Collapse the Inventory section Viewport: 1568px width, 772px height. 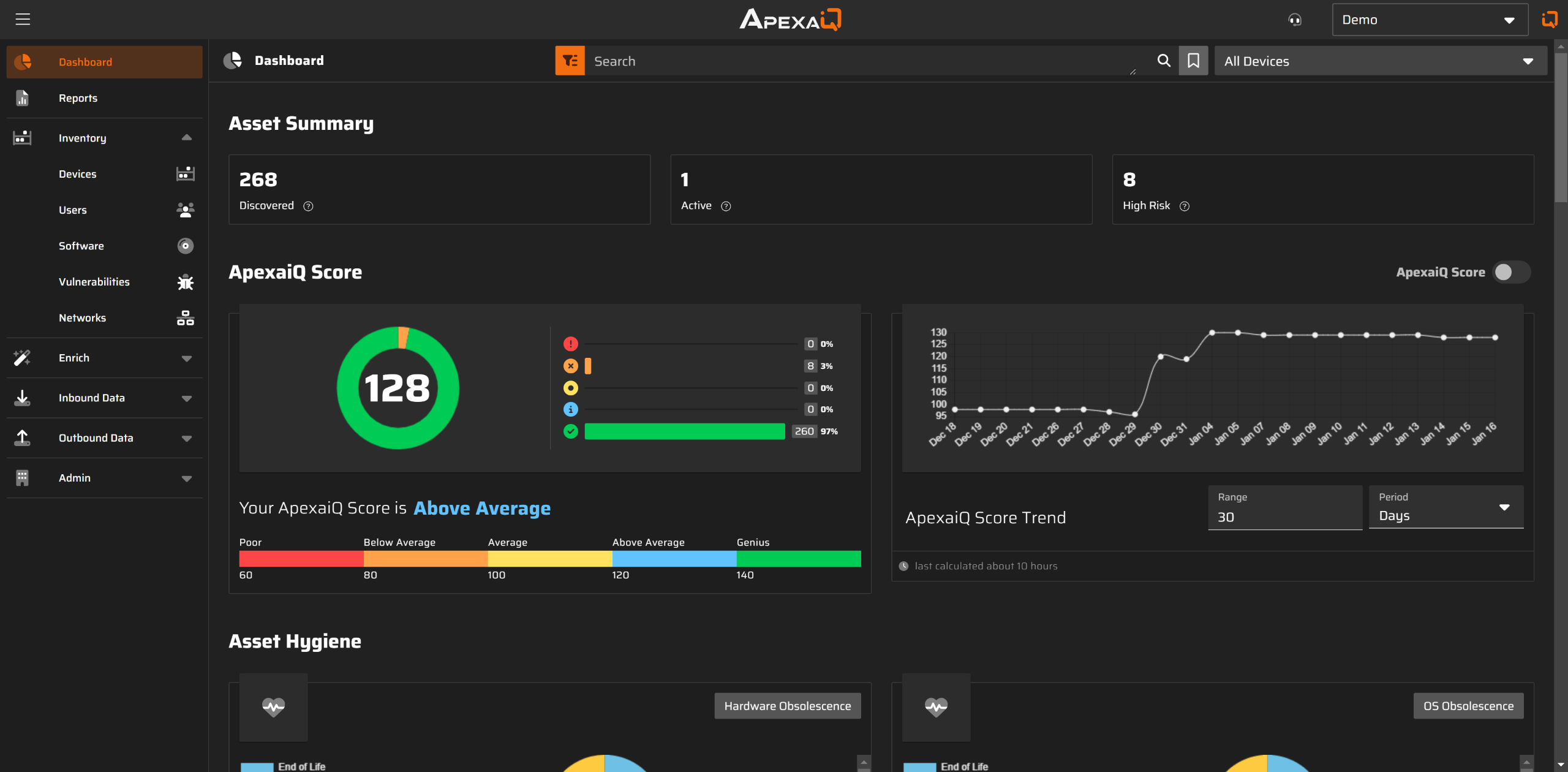point(186,138)
